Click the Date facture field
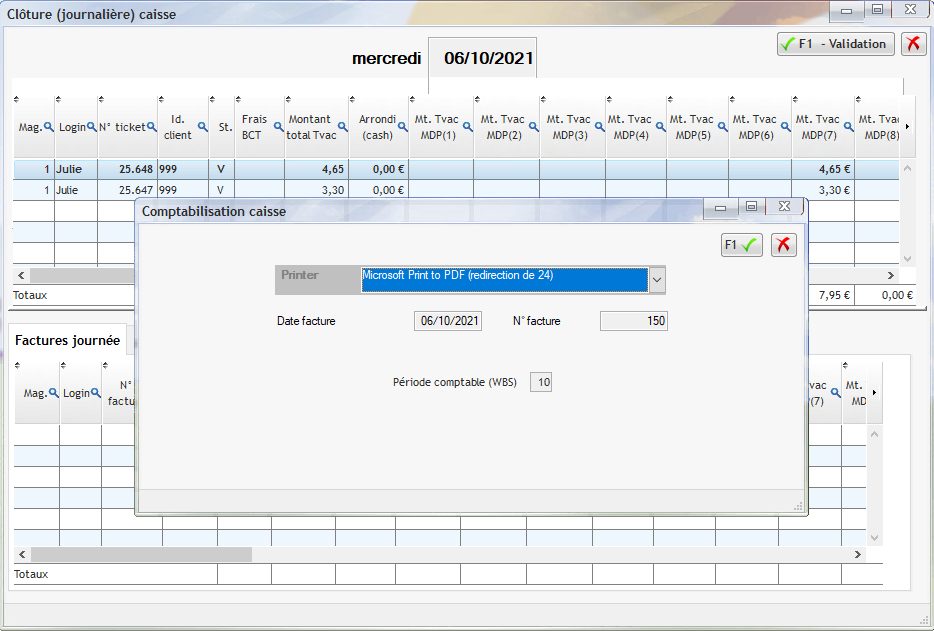The height and width of the screenshot is (631, 934). 448,321
